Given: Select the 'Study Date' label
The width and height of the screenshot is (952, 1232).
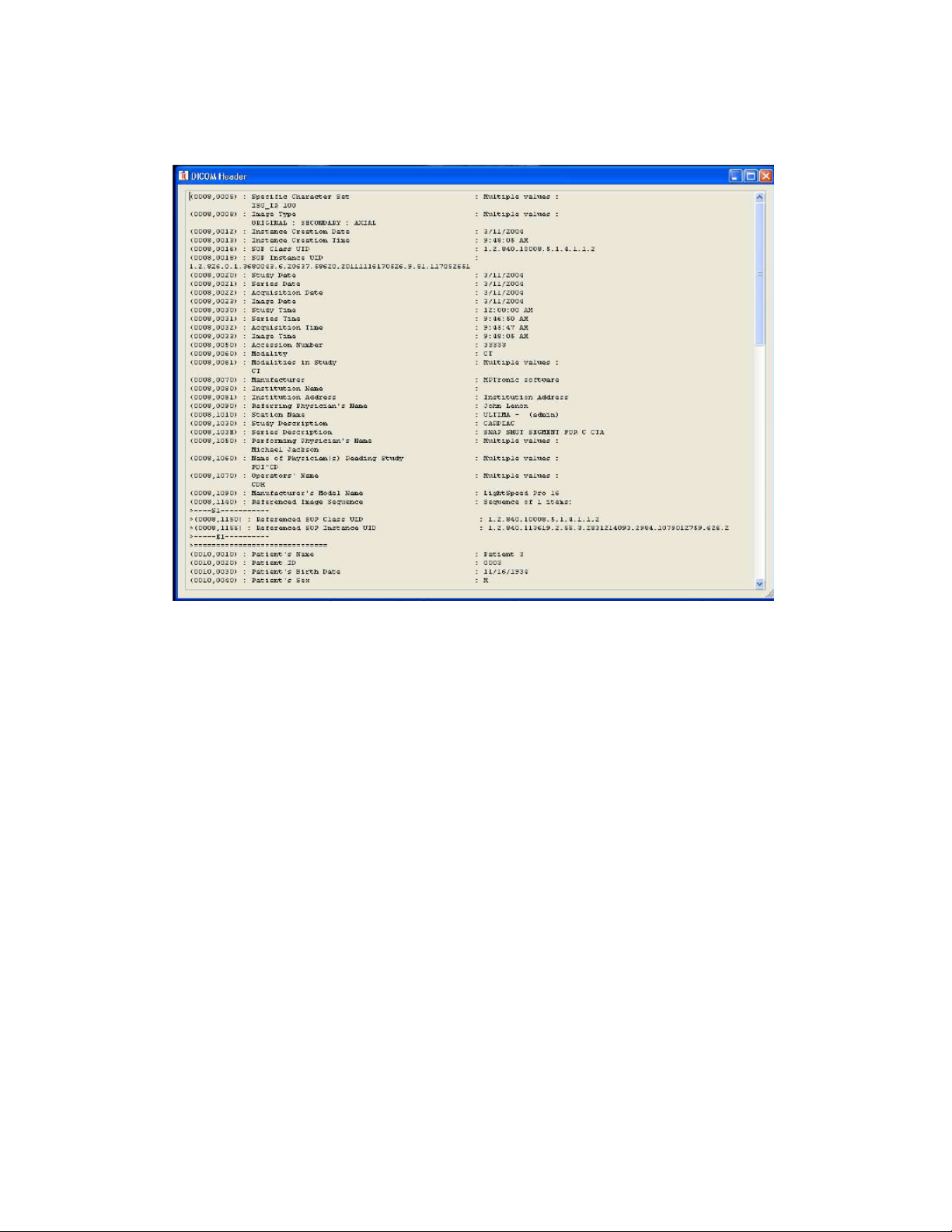Looking at the screenshot, I should tap(274, 275).
